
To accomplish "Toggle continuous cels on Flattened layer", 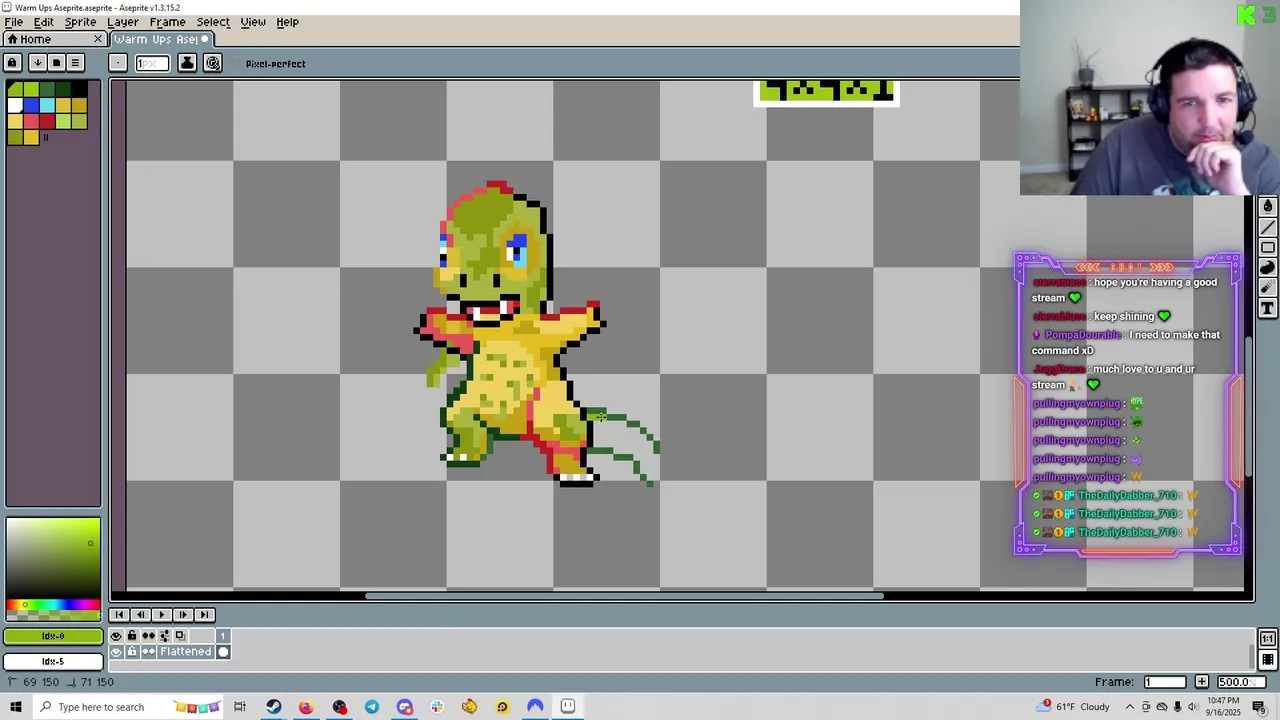I will (148, 652).
